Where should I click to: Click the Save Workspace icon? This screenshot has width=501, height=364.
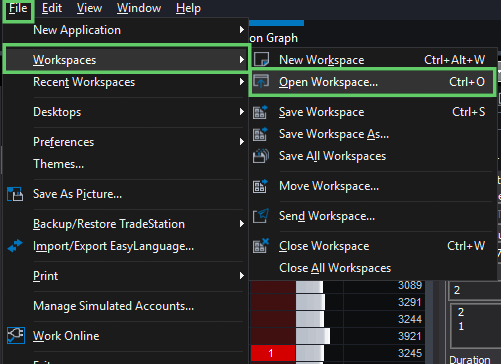point(260,112)
